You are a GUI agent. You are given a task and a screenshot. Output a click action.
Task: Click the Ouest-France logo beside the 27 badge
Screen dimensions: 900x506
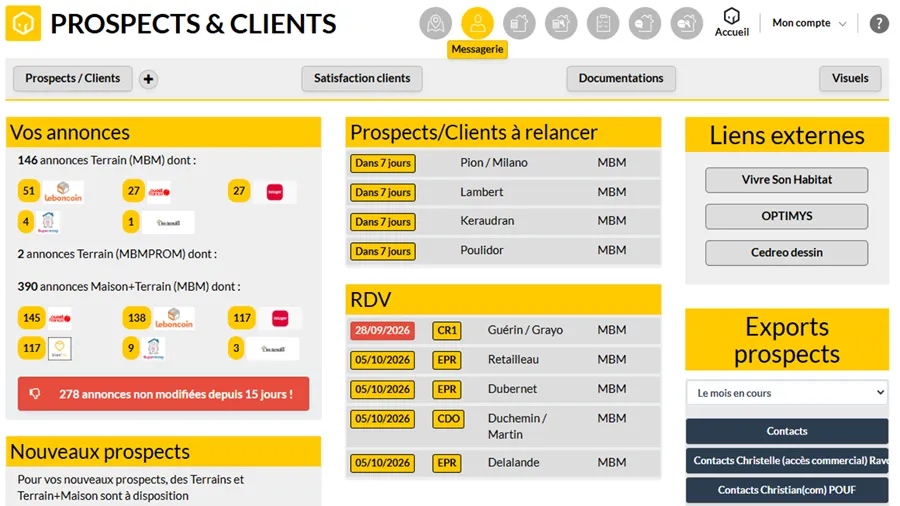coord(159,192)
